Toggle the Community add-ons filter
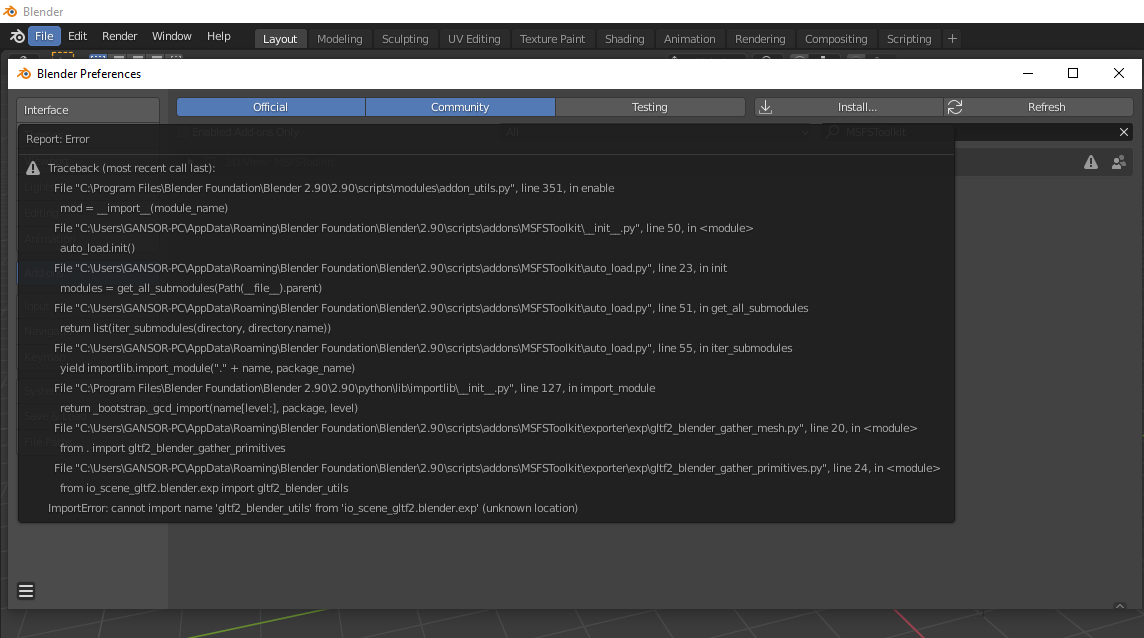The height and width of the screenshot is (638, 1144). (460, 107)
